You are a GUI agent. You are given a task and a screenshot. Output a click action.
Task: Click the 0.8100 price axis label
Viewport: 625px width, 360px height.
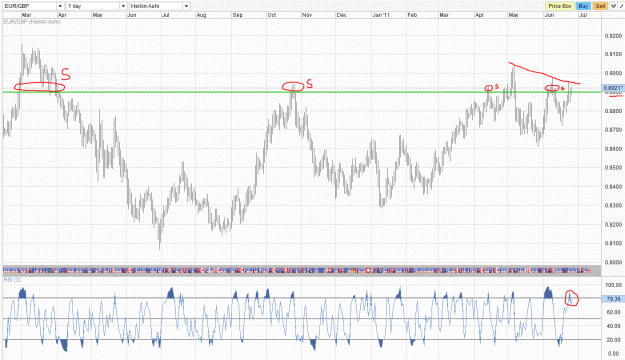613,244
